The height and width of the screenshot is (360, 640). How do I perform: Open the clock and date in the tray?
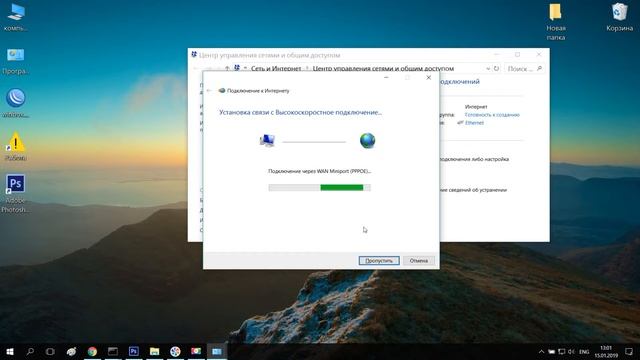pos(606,351)
